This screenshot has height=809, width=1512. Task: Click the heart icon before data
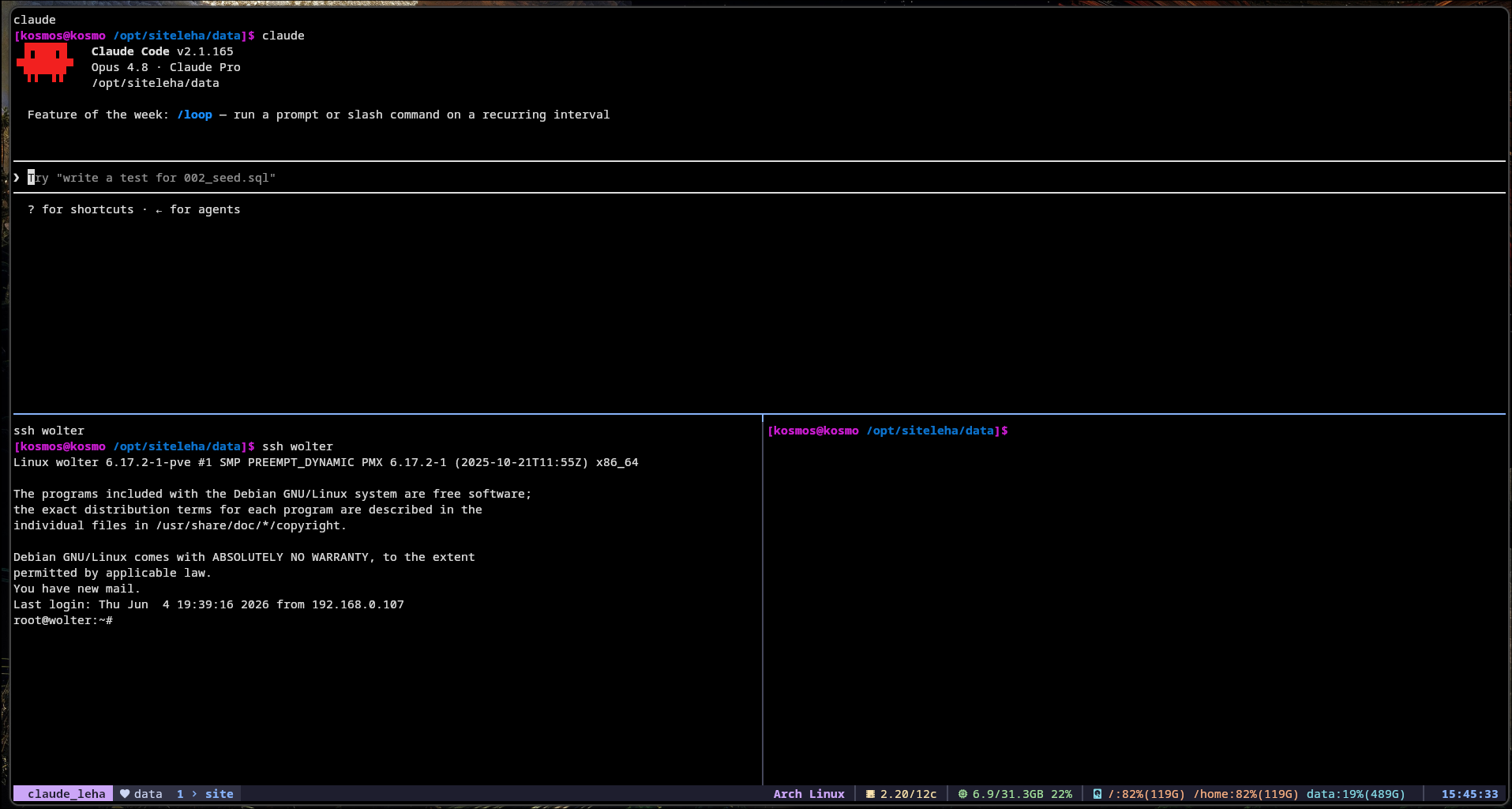tap(125, 794)
